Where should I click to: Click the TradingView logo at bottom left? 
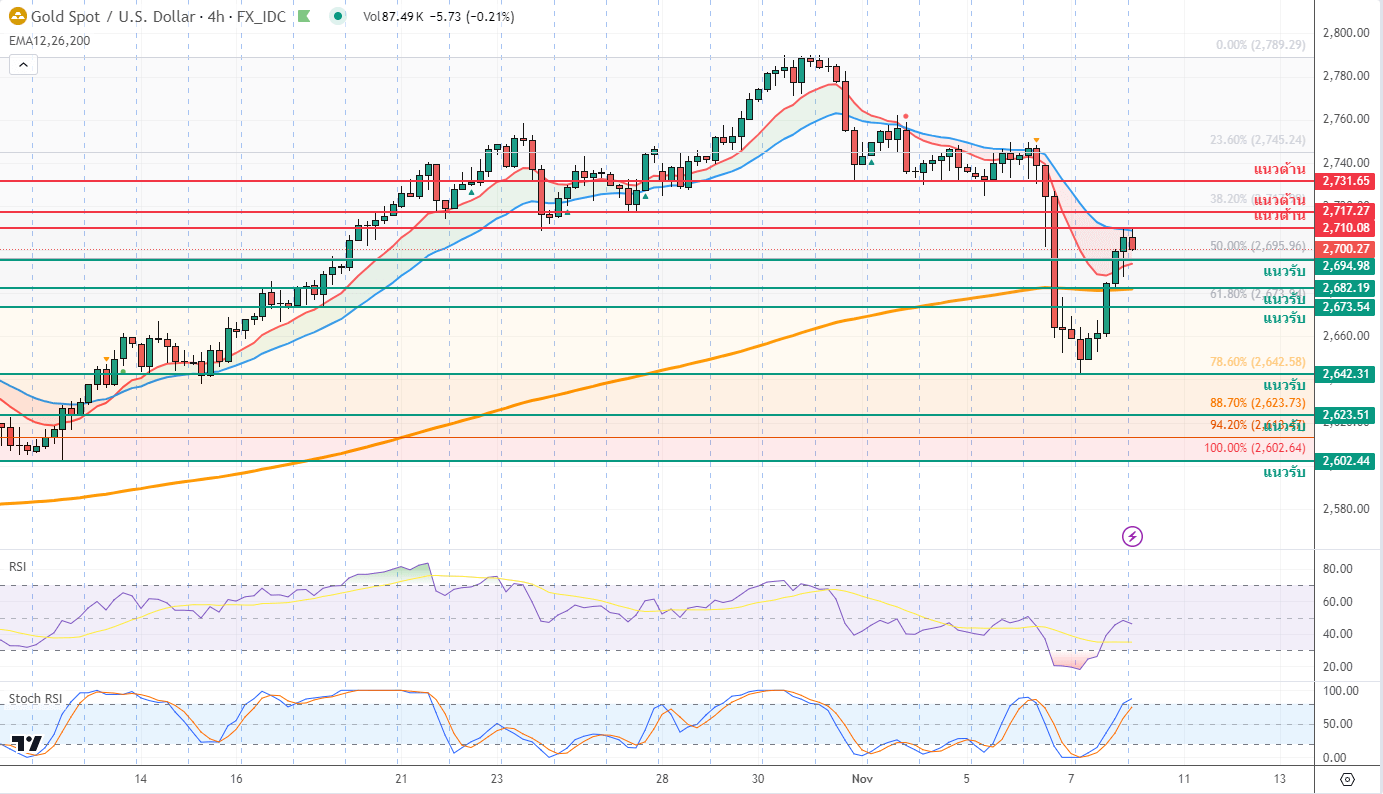click(26, 744)
